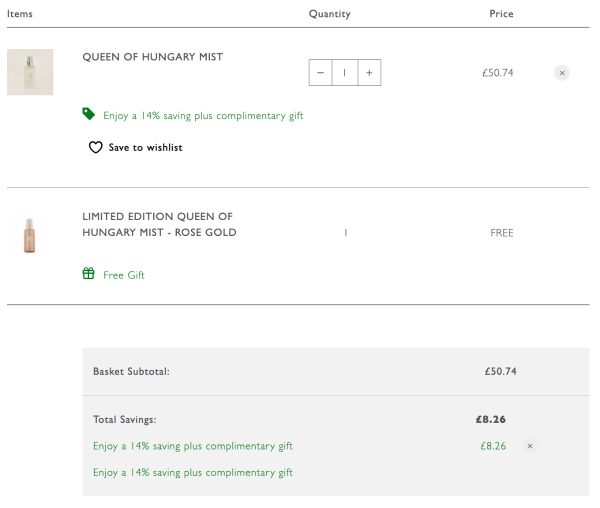
Task: Click the Save to wishlist text
Action: pos(145,148)
